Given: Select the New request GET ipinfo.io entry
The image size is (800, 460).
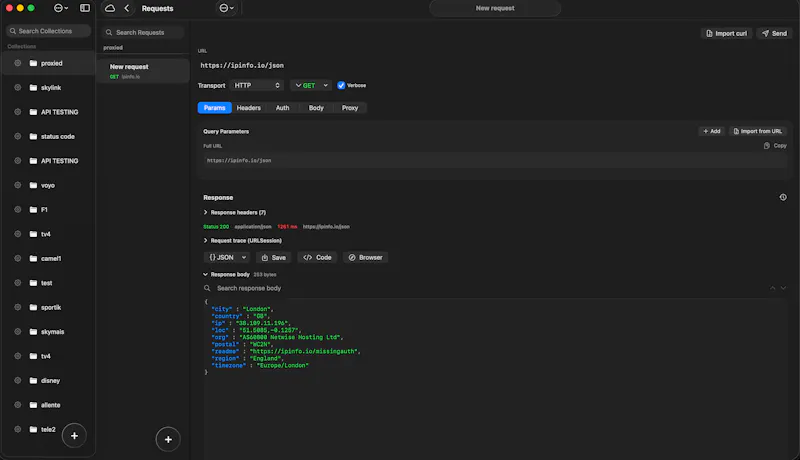Looking at the screenshot, I should tap(143, 71).
